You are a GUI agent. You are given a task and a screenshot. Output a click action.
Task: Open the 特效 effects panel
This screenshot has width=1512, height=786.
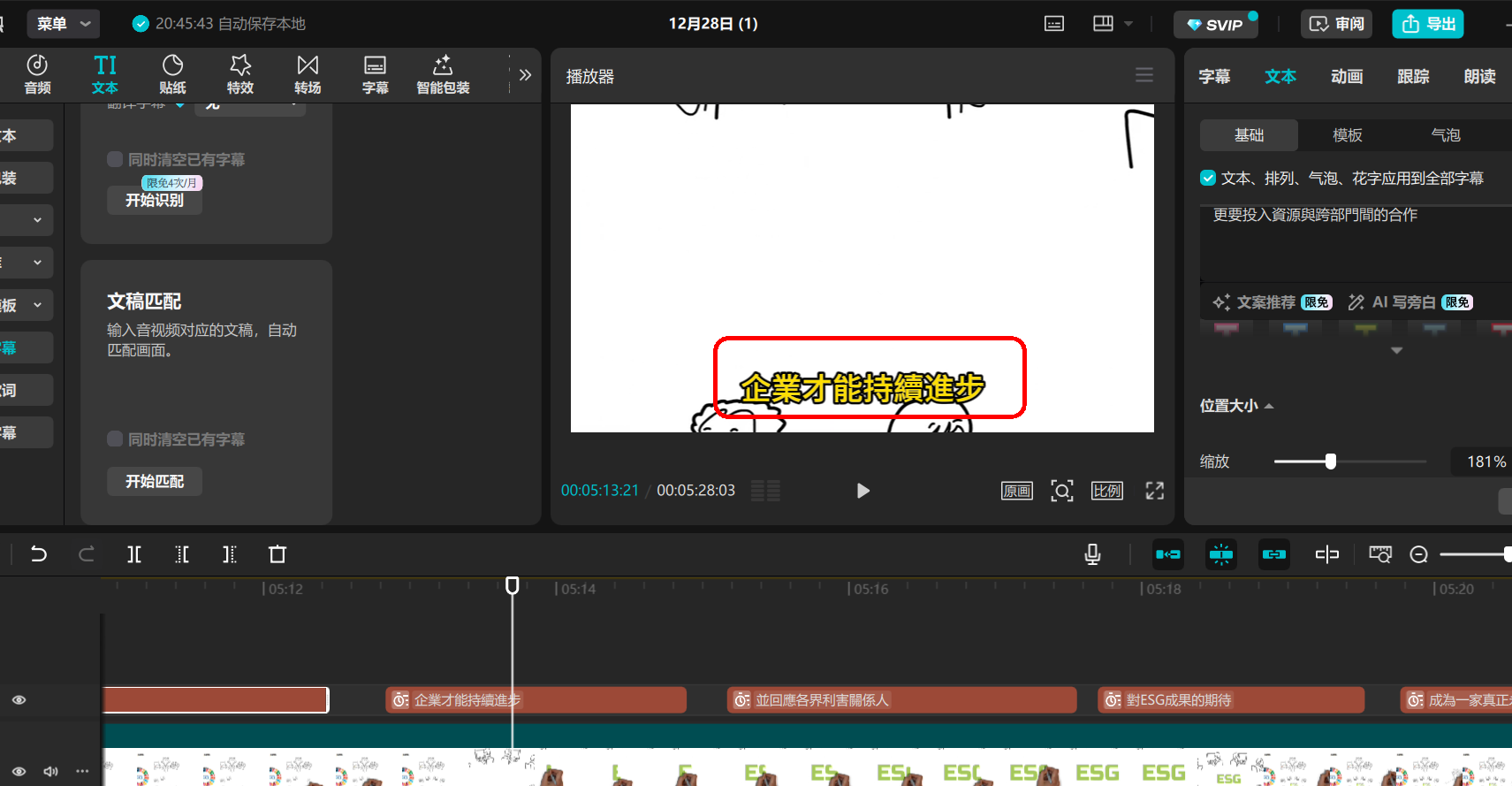(x=240, y=74)
